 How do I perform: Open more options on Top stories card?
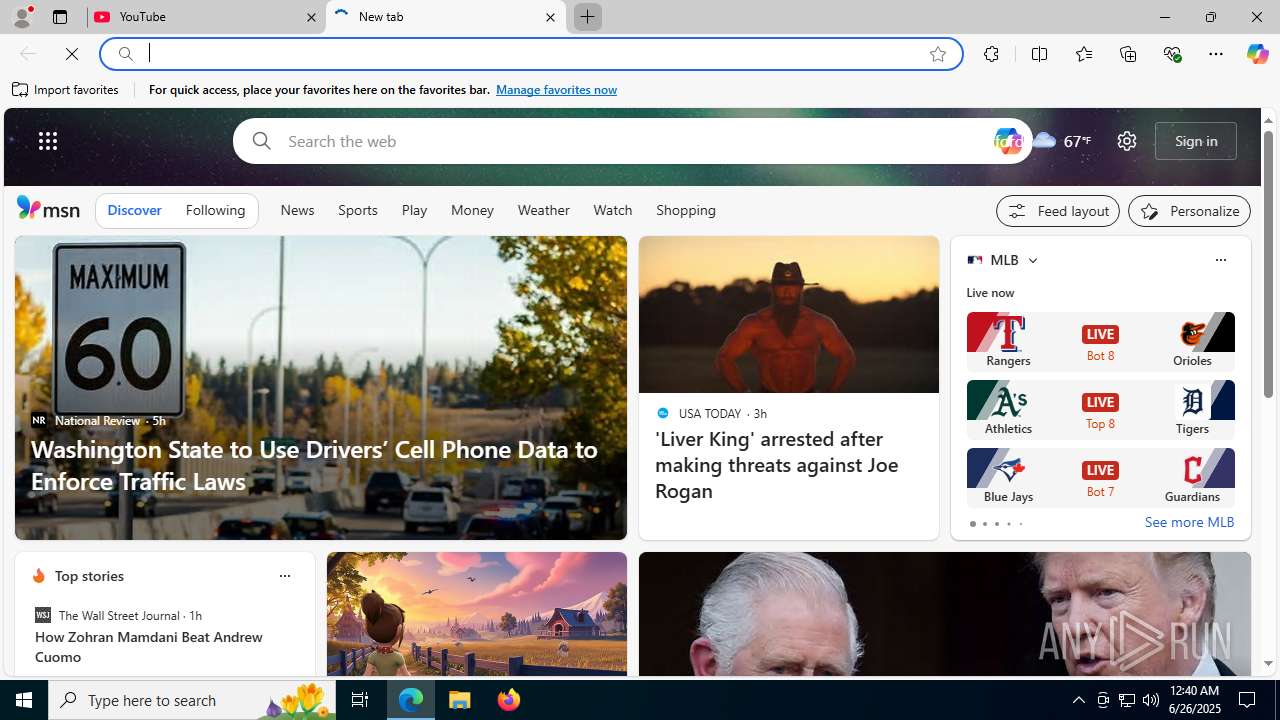click(284, 576)
